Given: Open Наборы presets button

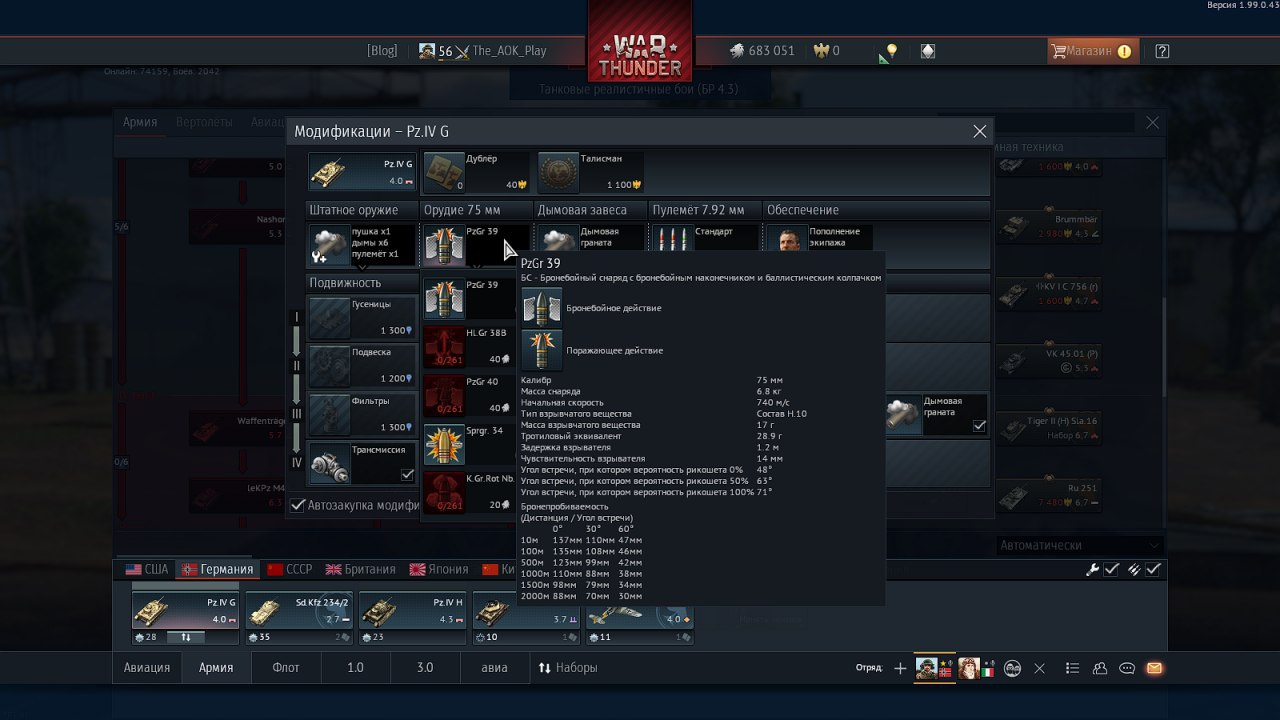Looking at the screenshot, I should click(568, 668).
